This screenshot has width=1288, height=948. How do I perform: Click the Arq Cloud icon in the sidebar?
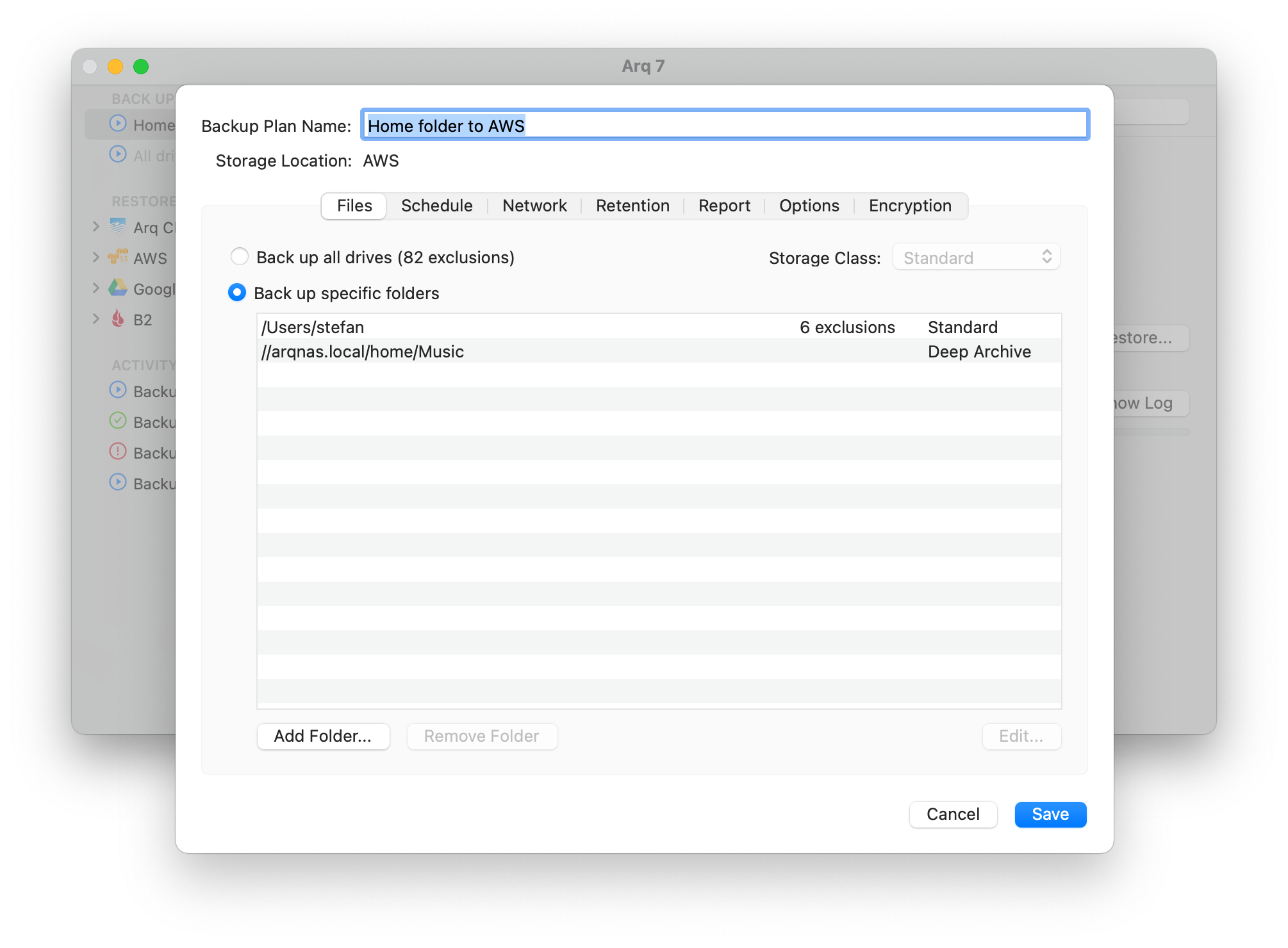[117, 226]
